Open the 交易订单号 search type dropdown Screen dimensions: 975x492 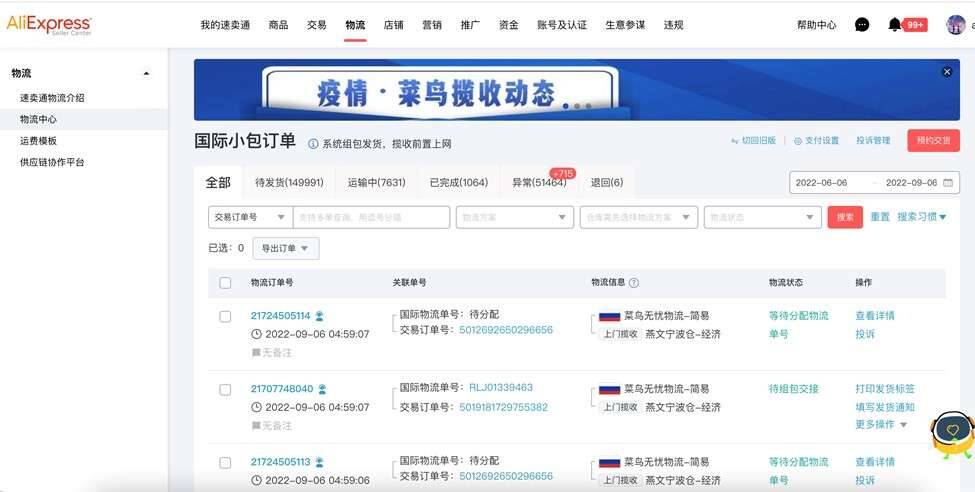(x=250, y=217)
